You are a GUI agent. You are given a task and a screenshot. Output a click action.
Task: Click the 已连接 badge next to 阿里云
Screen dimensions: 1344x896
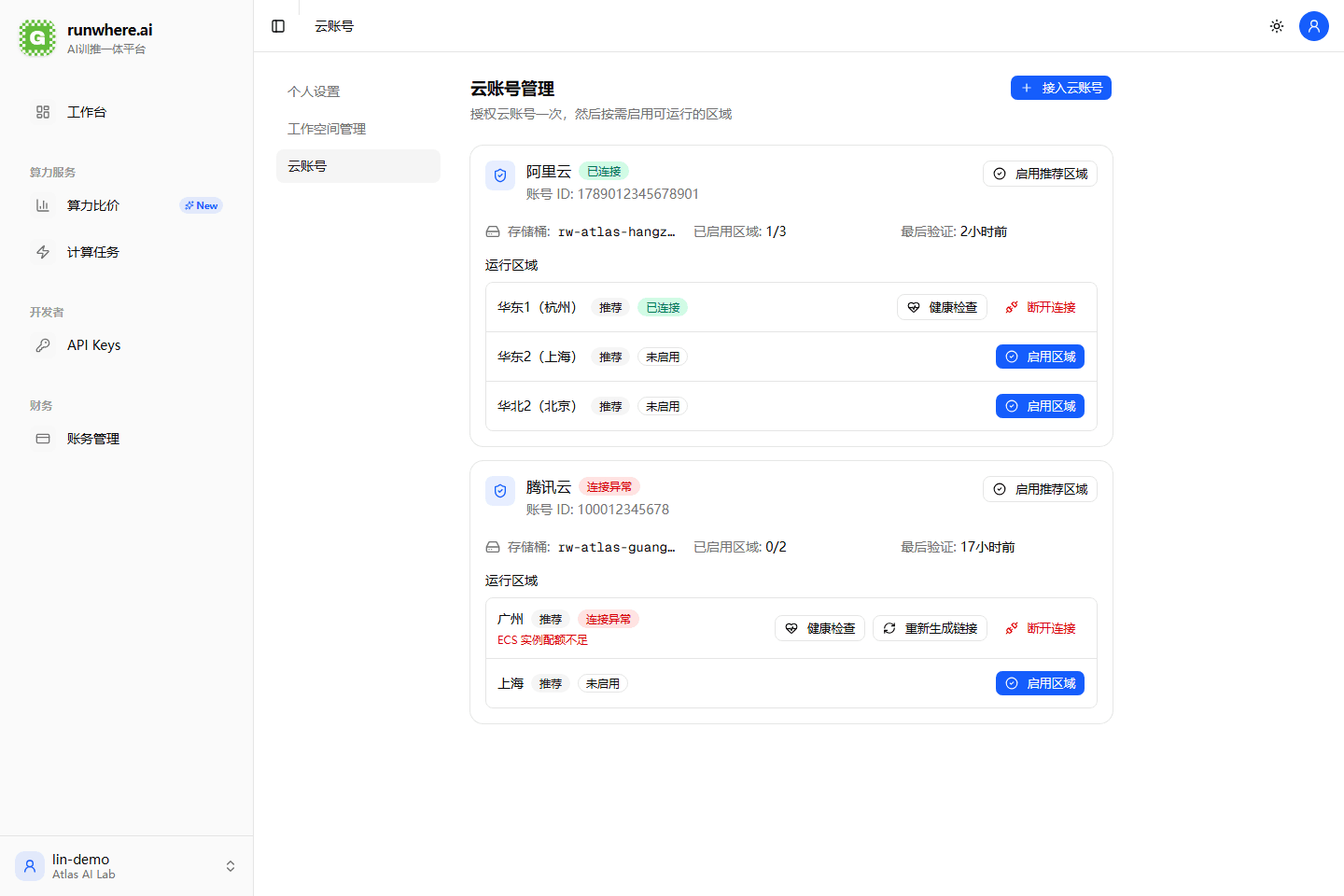pos(604,172)
